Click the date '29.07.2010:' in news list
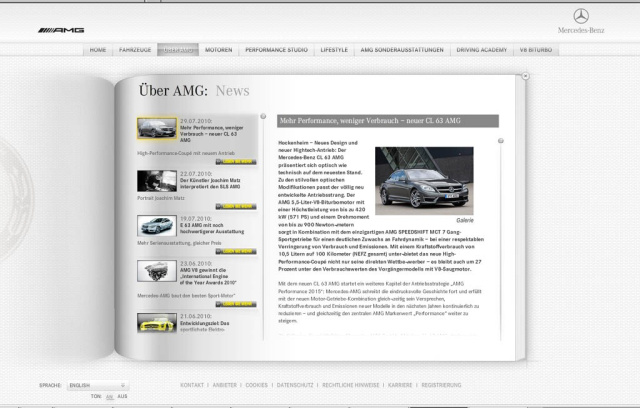The width and height of the screenshot is (640, 408). point(196,121)
